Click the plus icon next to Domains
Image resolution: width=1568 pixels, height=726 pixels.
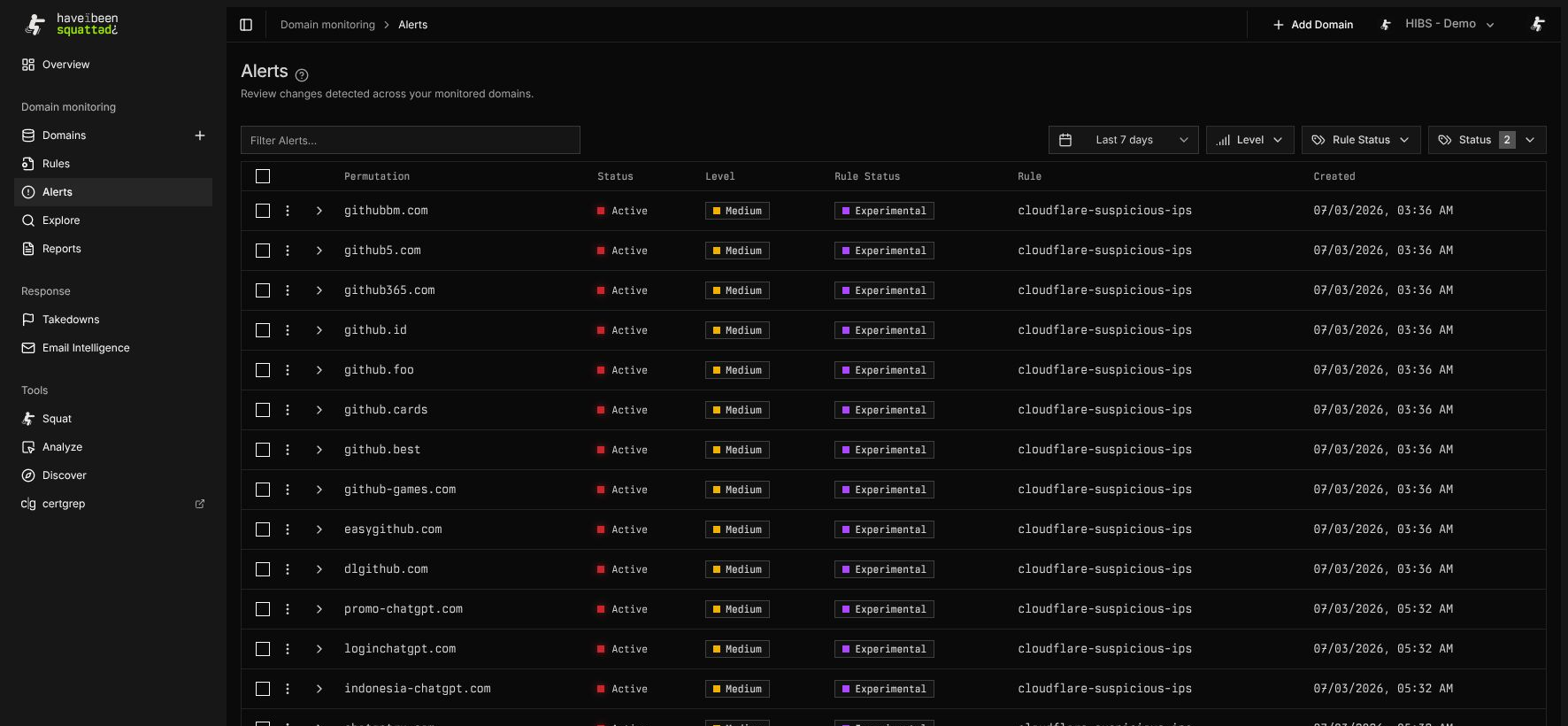coord(200,135)
